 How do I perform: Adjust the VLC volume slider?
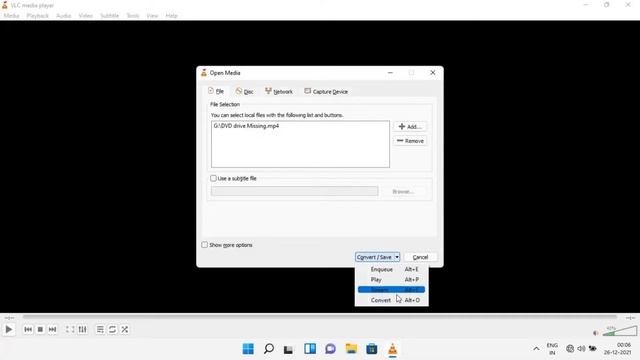620,331
